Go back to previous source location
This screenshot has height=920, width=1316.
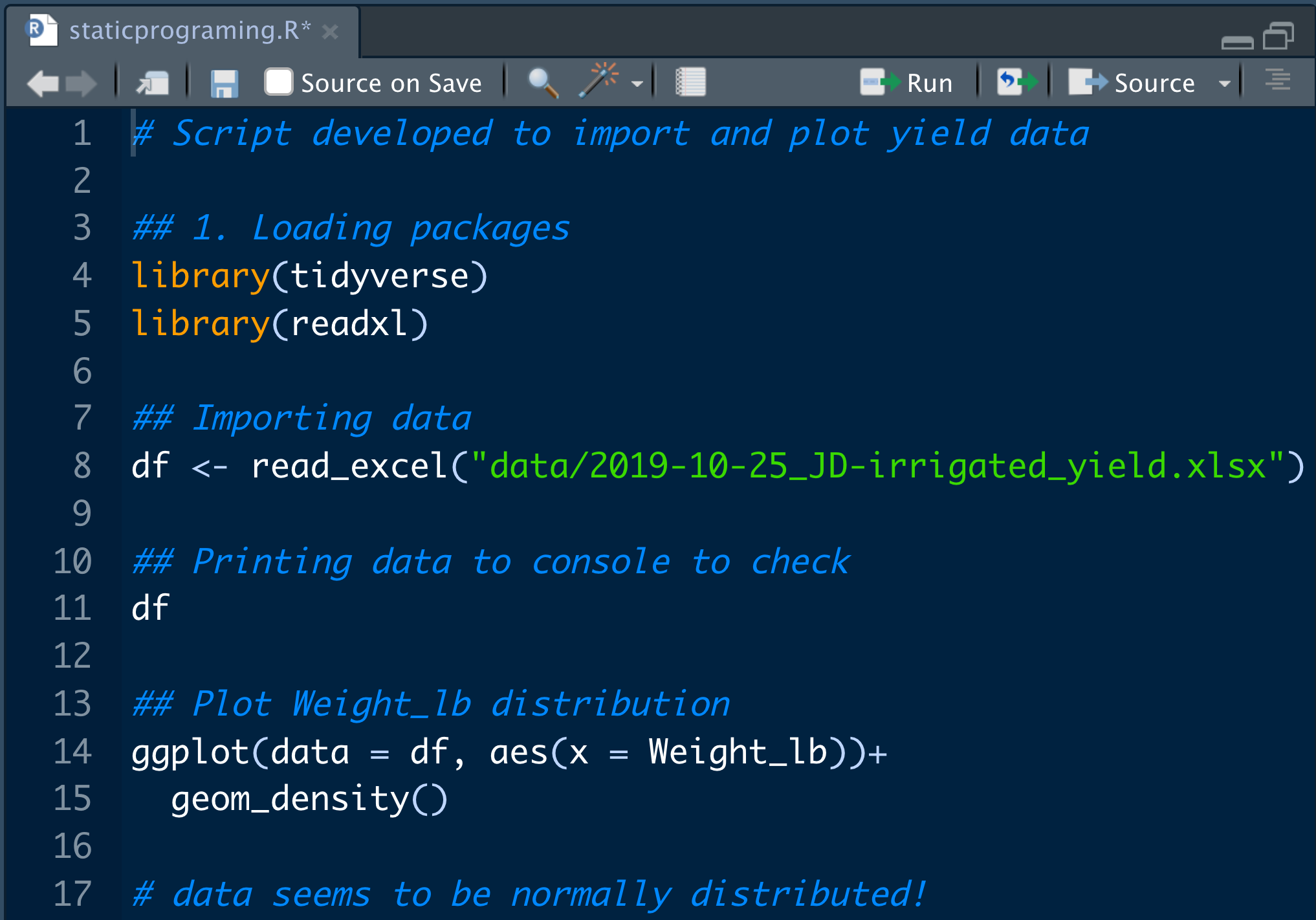pos(43,83)
